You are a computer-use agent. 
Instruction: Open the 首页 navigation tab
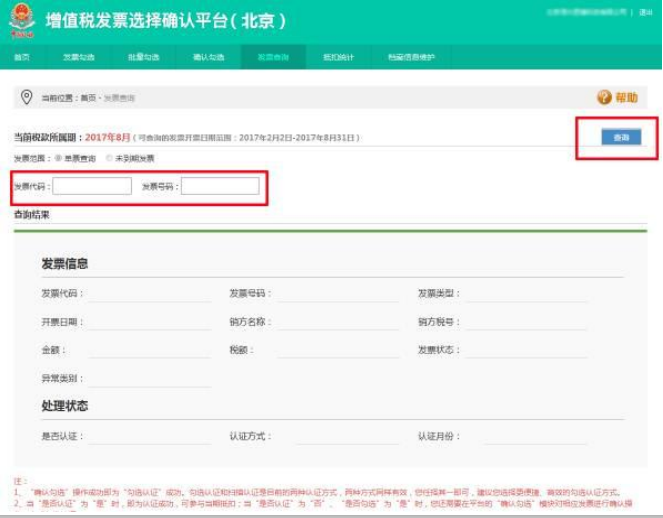(22, 57)
